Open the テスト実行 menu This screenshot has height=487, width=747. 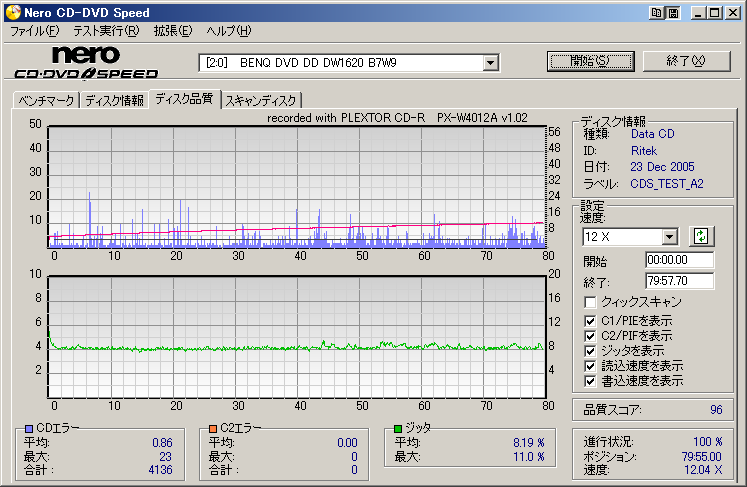coord(104,31)
